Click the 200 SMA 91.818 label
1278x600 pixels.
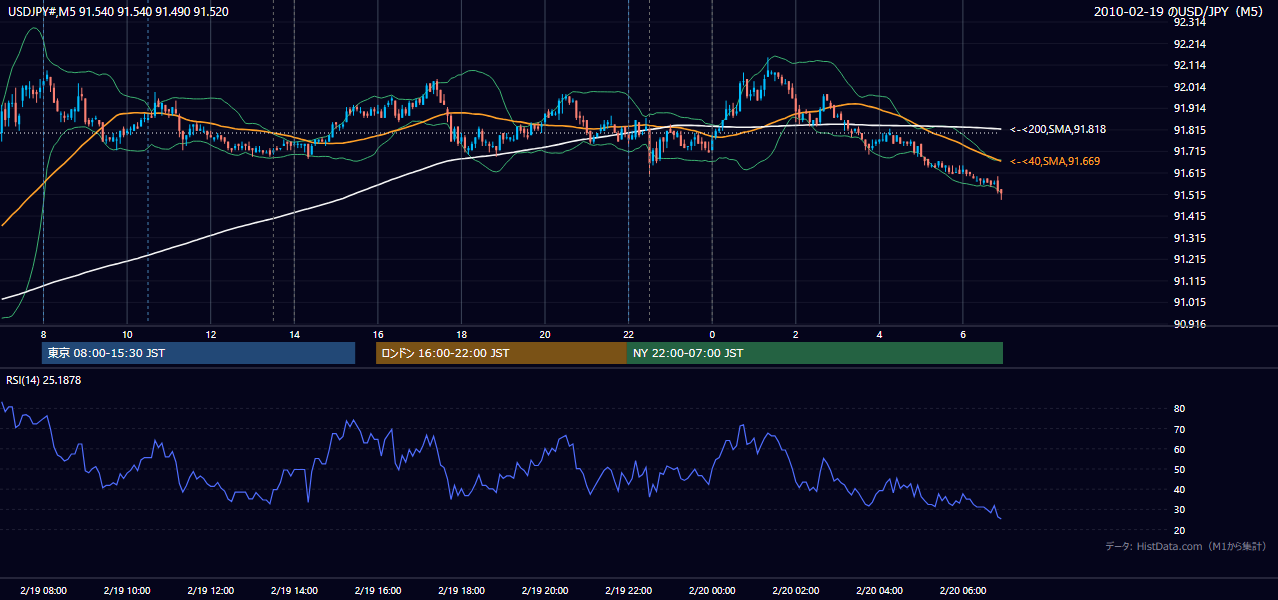(1058, 129)
